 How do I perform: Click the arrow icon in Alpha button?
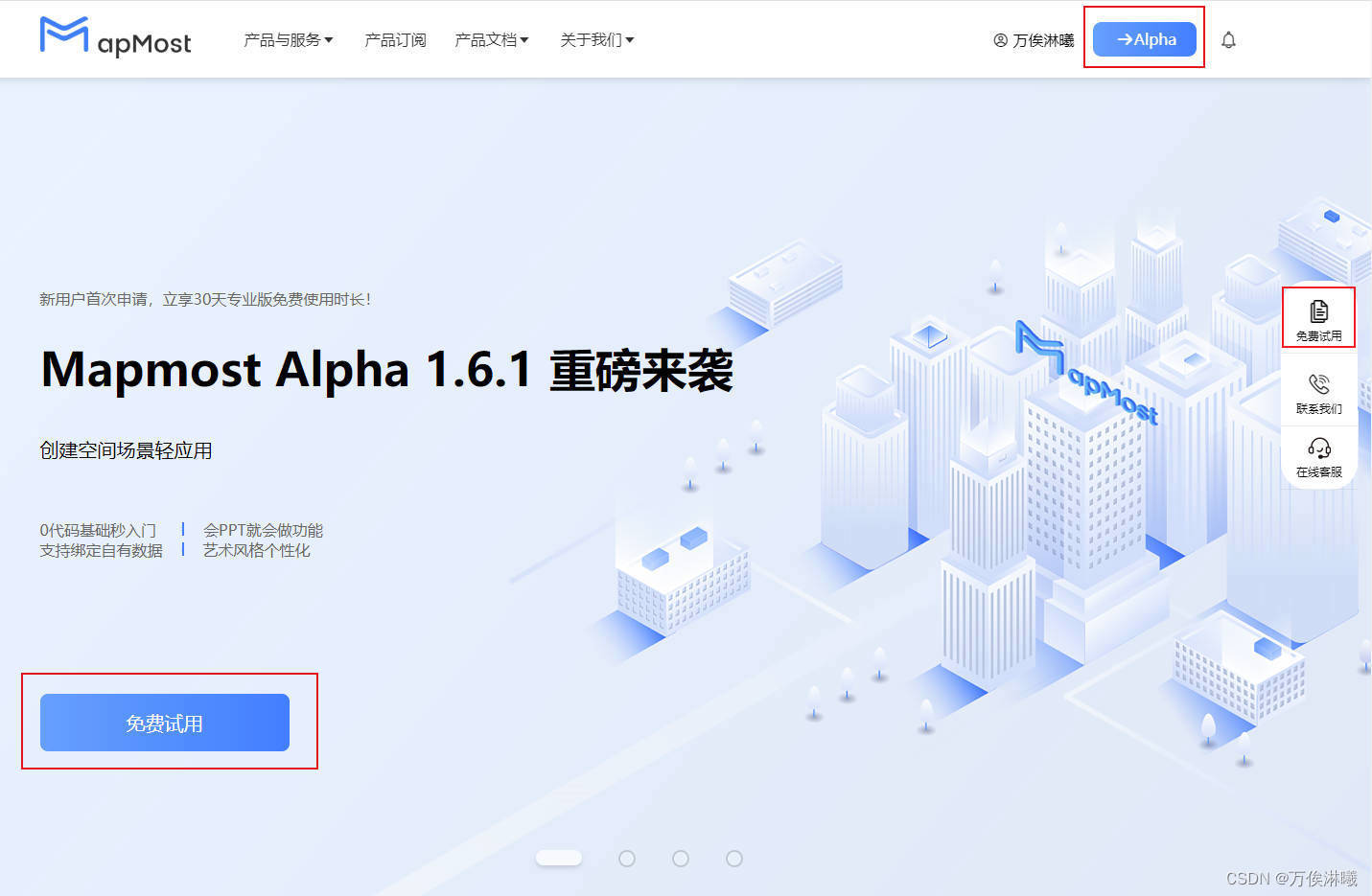[x=1125, y=39]
